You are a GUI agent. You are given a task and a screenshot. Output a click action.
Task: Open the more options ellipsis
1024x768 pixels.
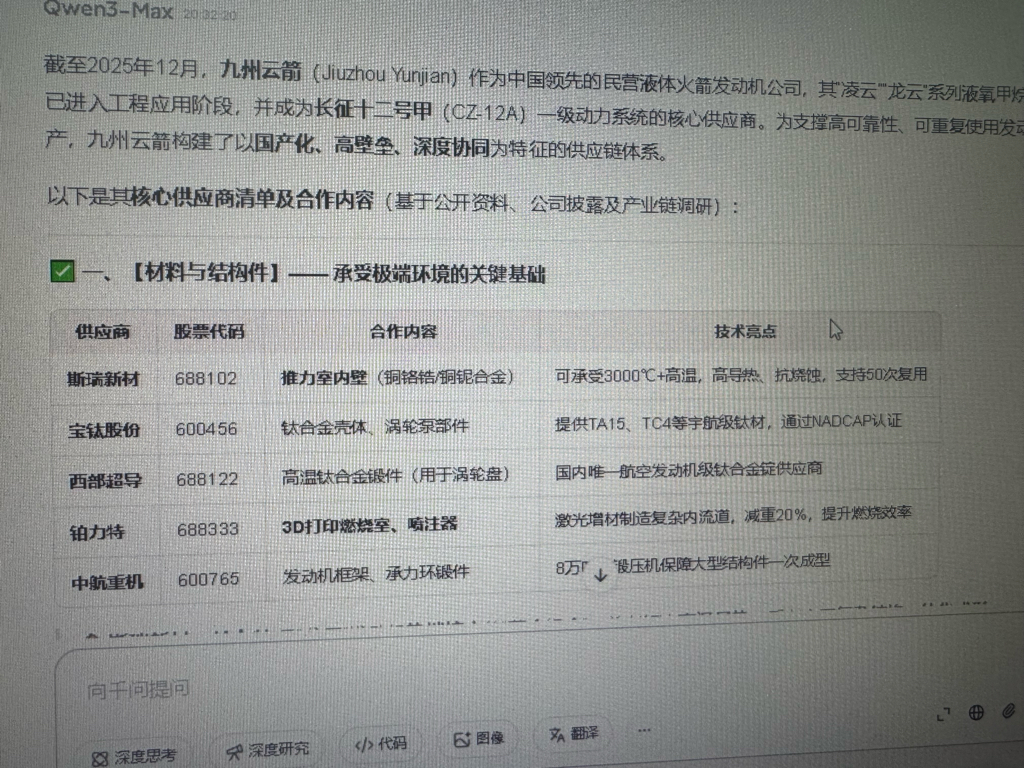pyautogui.click(x=644, y=730)
